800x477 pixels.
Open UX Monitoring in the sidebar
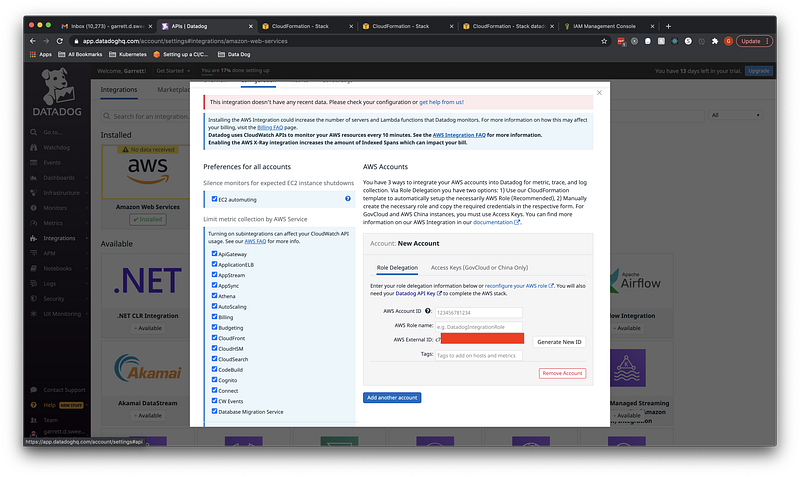tap(62, 314)
